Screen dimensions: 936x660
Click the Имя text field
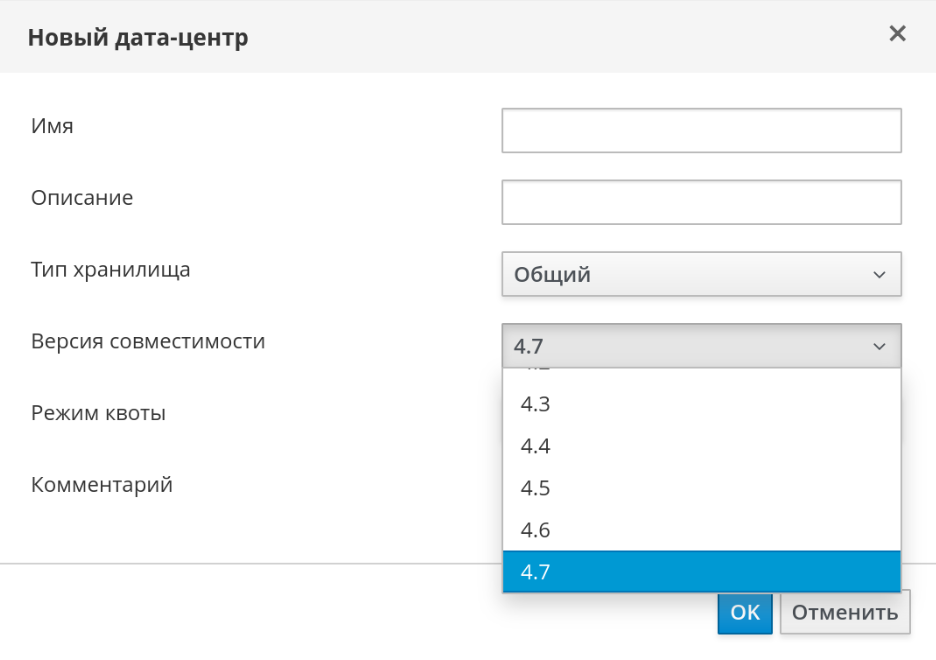pyautogui.click(x=701, y=131)
